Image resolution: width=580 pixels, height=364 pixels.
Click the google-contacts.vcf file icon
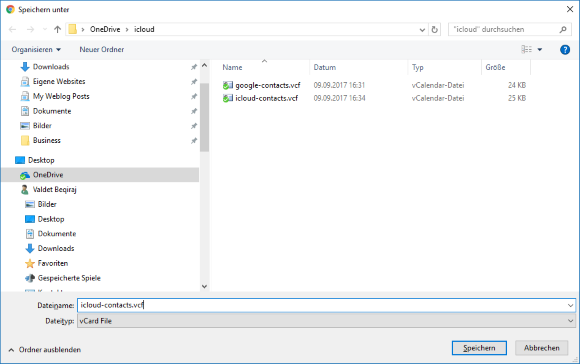(x=228, y=85)
